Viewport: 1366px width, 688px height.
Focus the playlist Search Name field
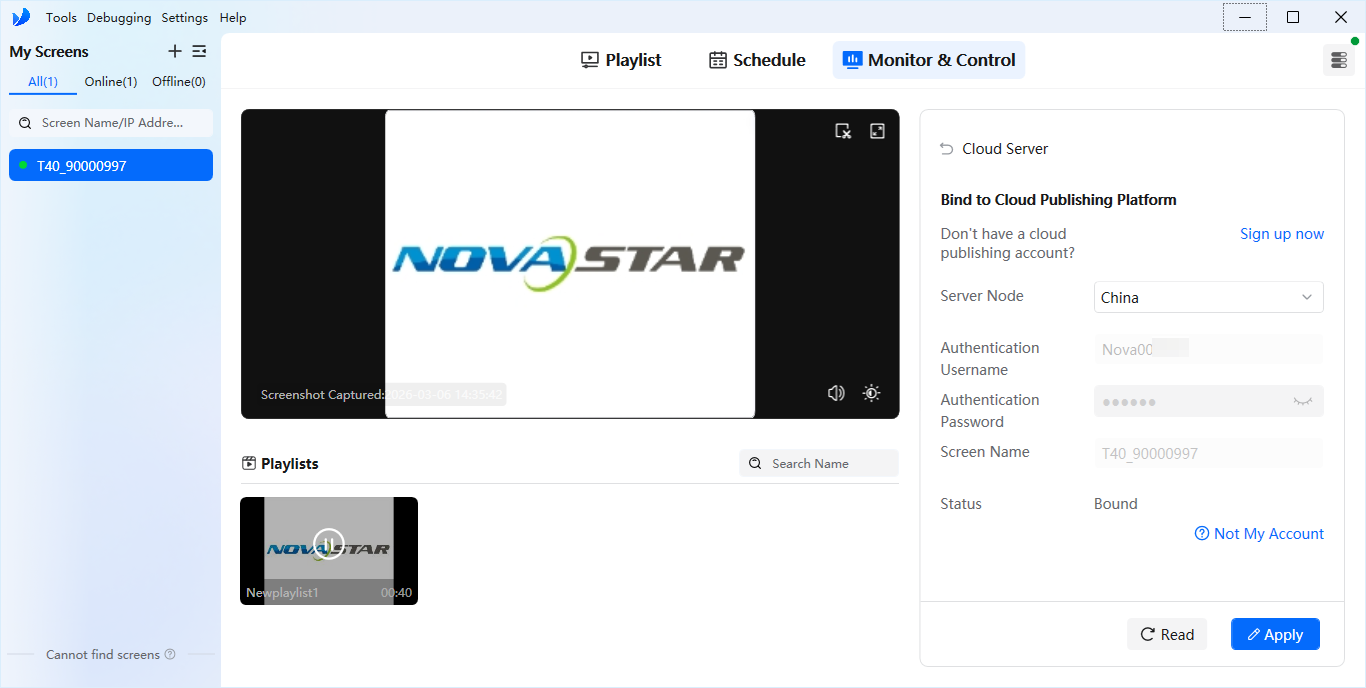[819, 463]
